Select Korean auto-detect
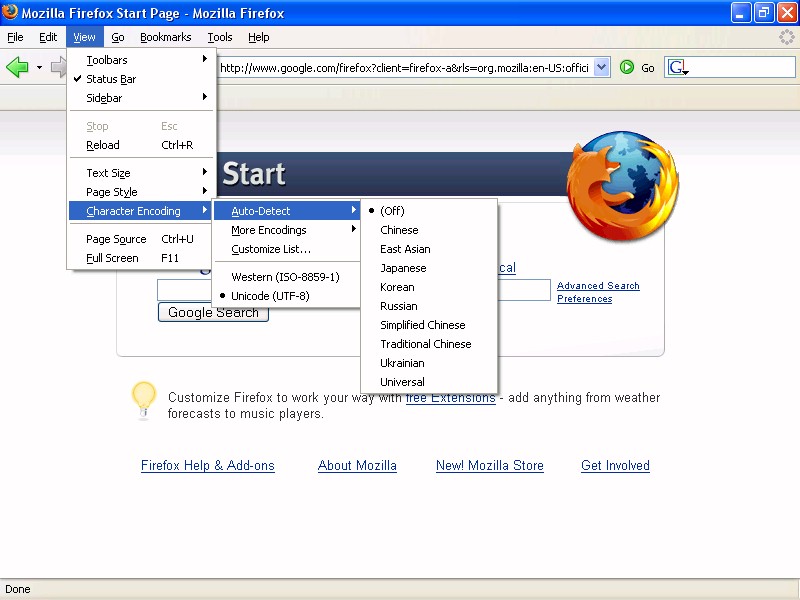The image size is (800, 600). coord(429,287)
